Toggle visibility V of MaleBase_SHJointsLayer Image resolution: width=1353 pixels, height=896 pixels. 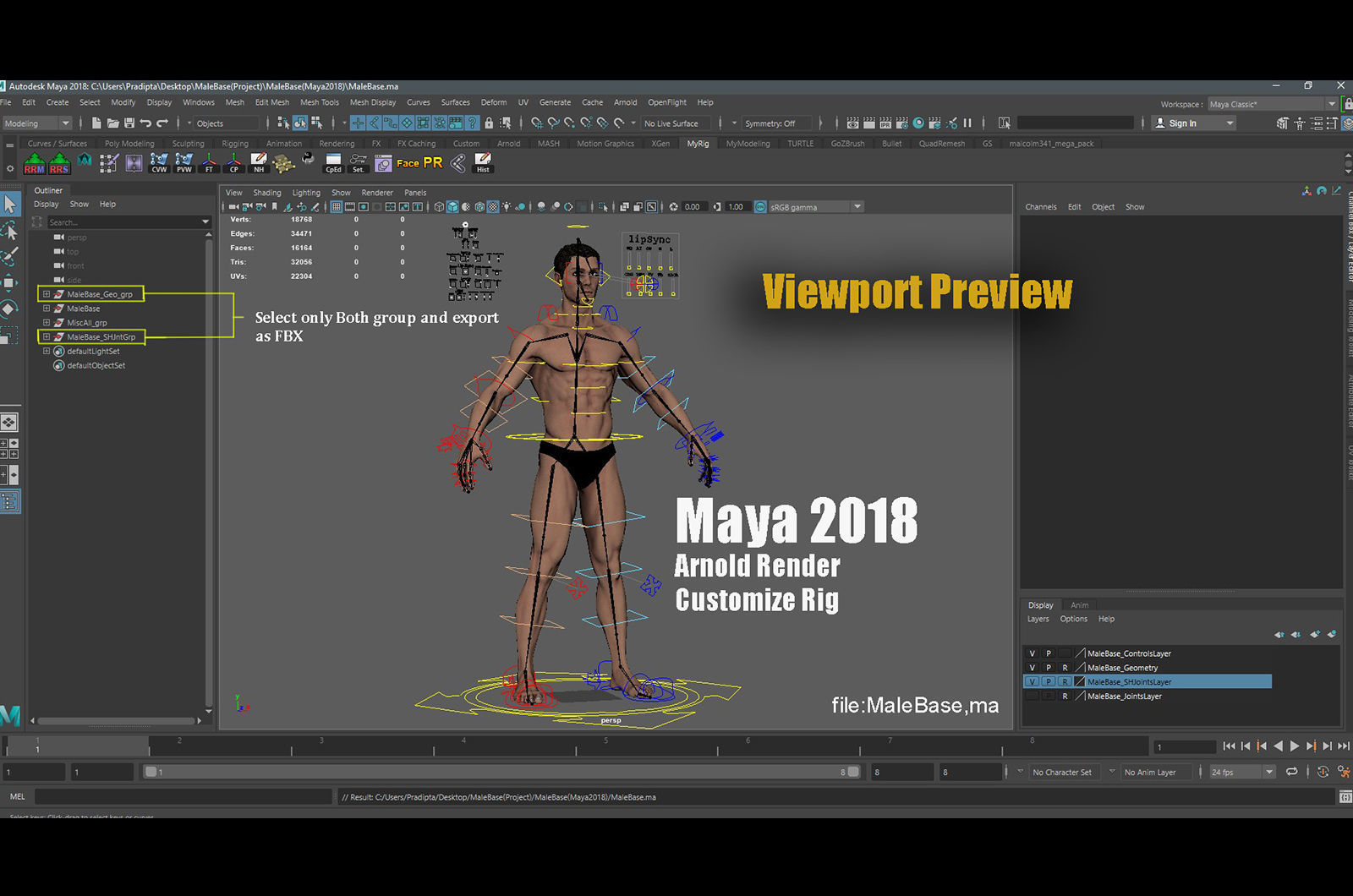[1032, 682]
